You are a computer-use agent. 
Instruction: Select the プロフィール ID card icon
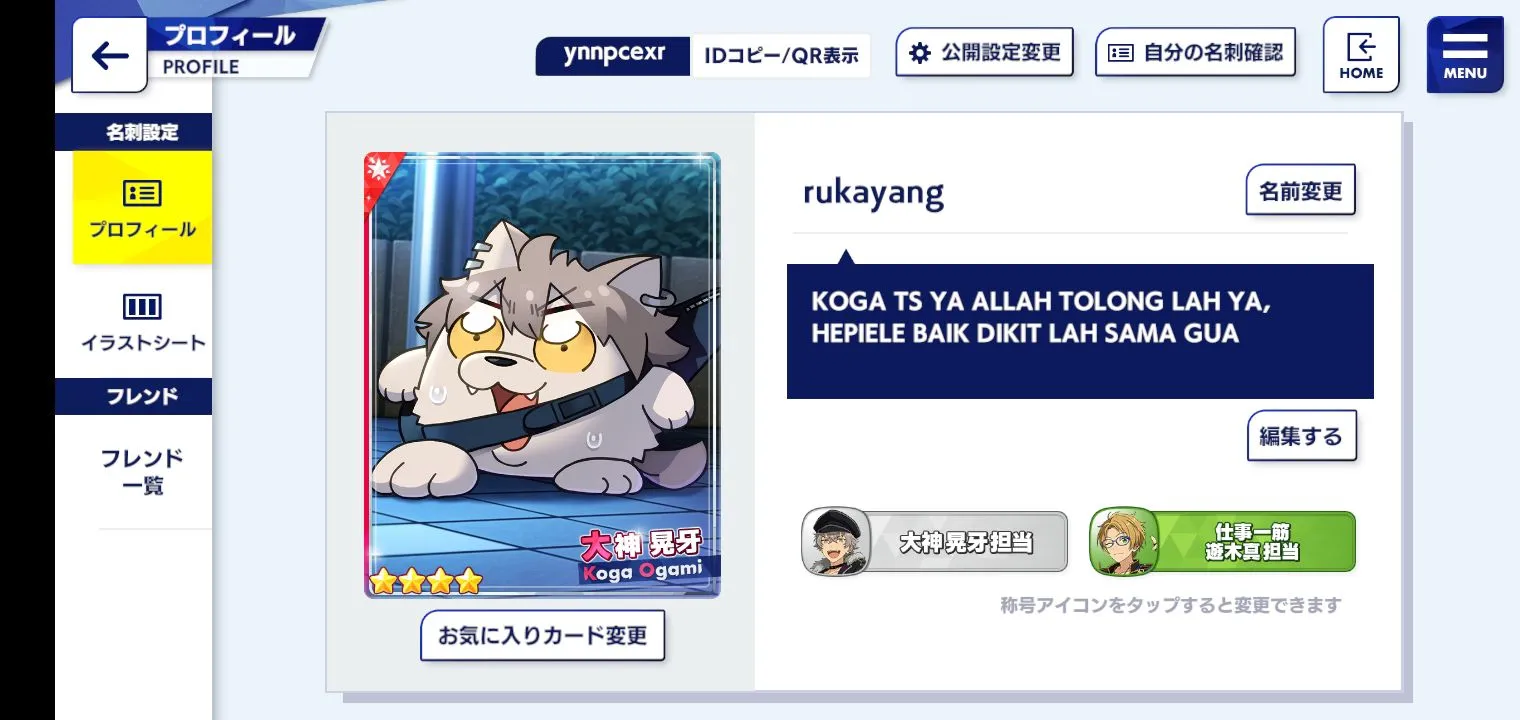(142, 193)
